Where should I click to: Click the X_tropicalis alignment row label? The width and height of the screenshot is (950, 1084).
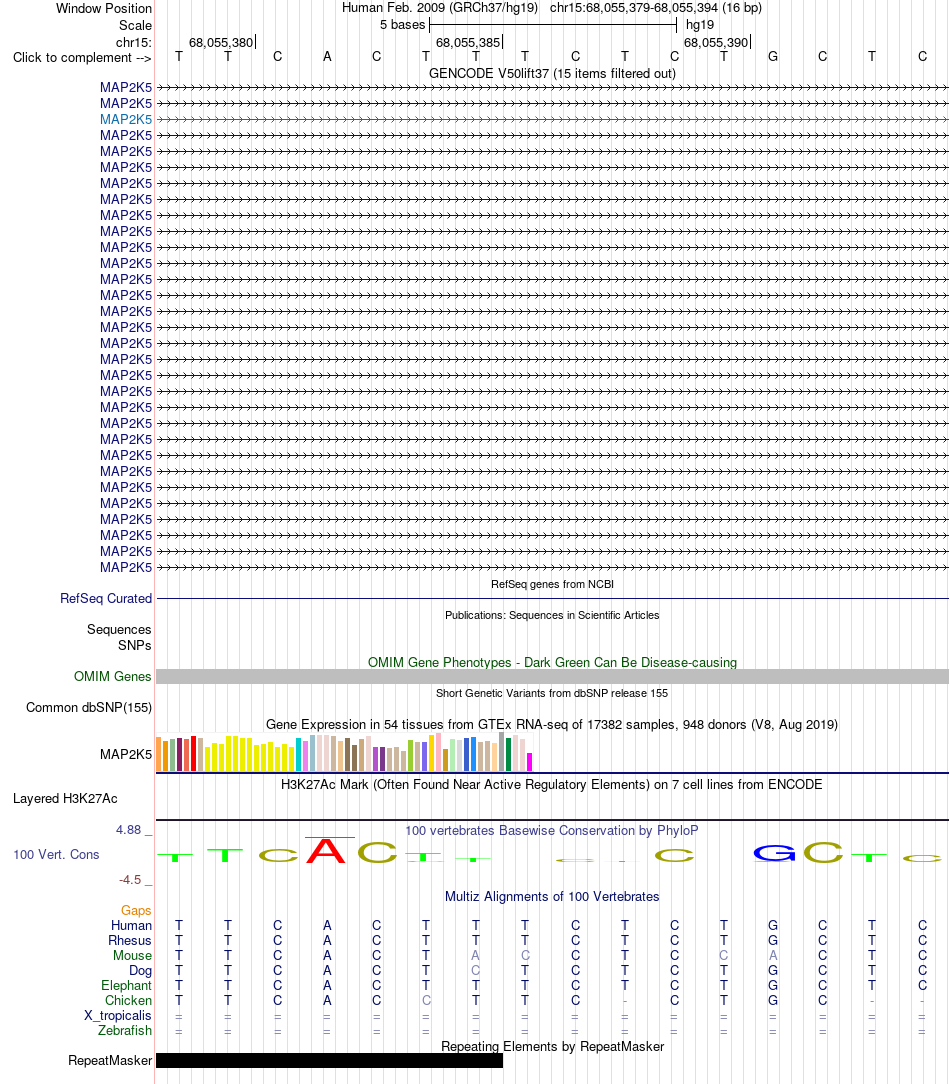pyautogui.click(x=118, y=1016)
